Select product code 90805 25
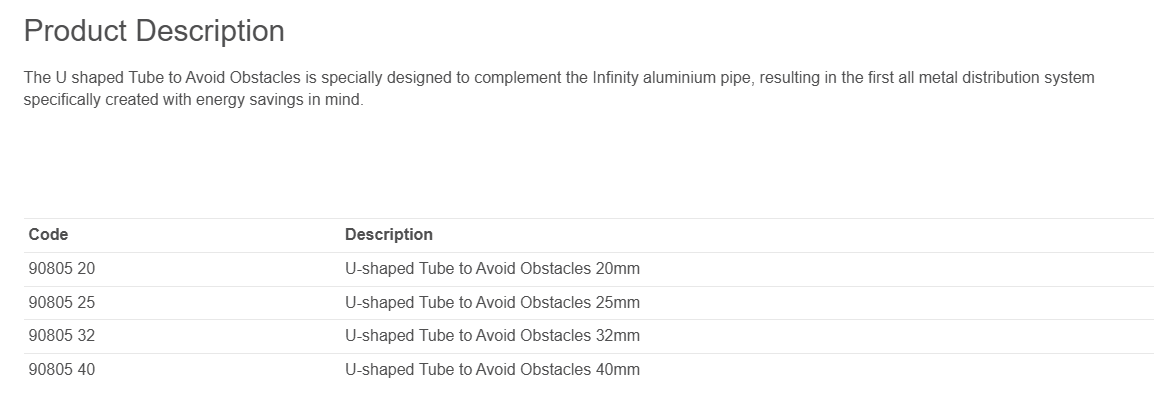 tap(62, 302)
